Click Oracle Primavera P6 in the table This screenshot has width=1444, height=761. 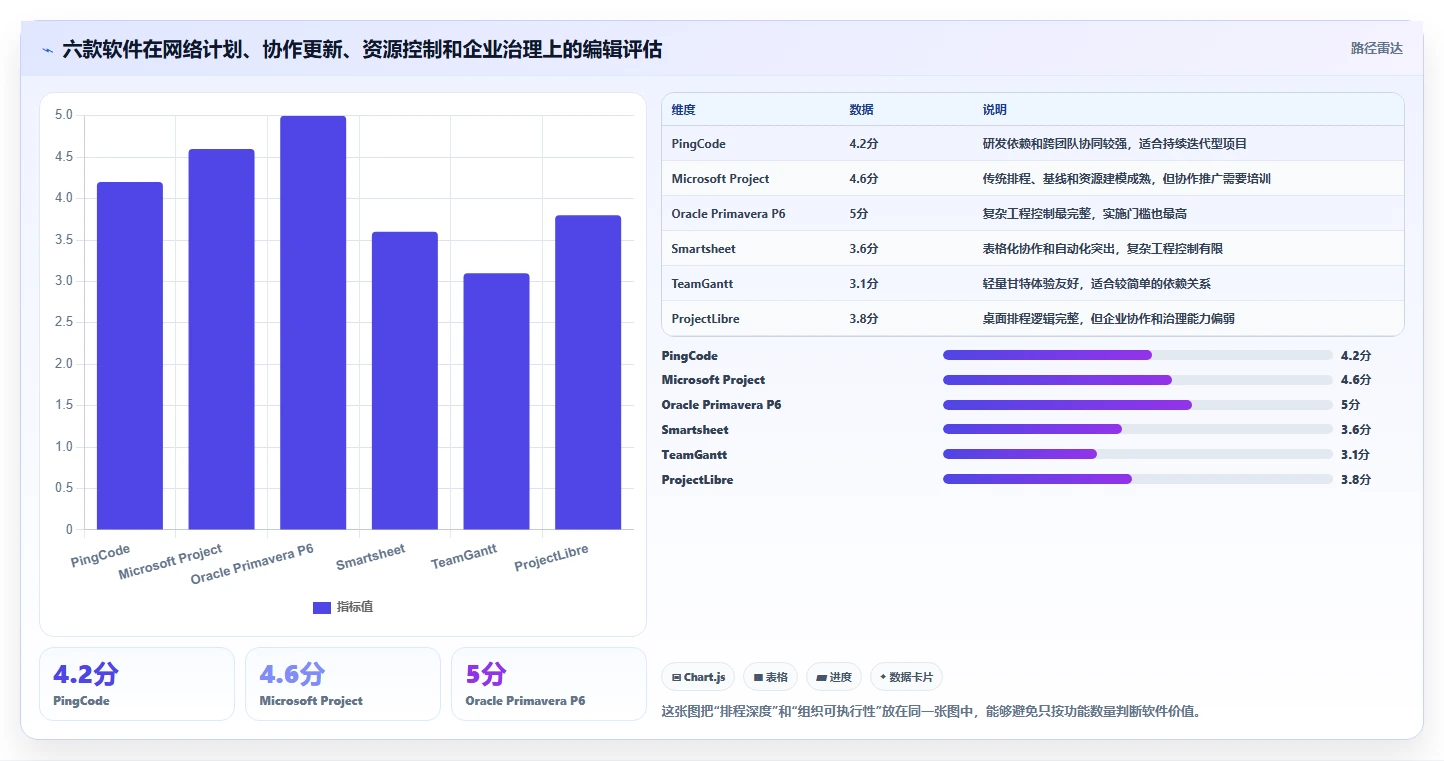click(x=729, y=214)
